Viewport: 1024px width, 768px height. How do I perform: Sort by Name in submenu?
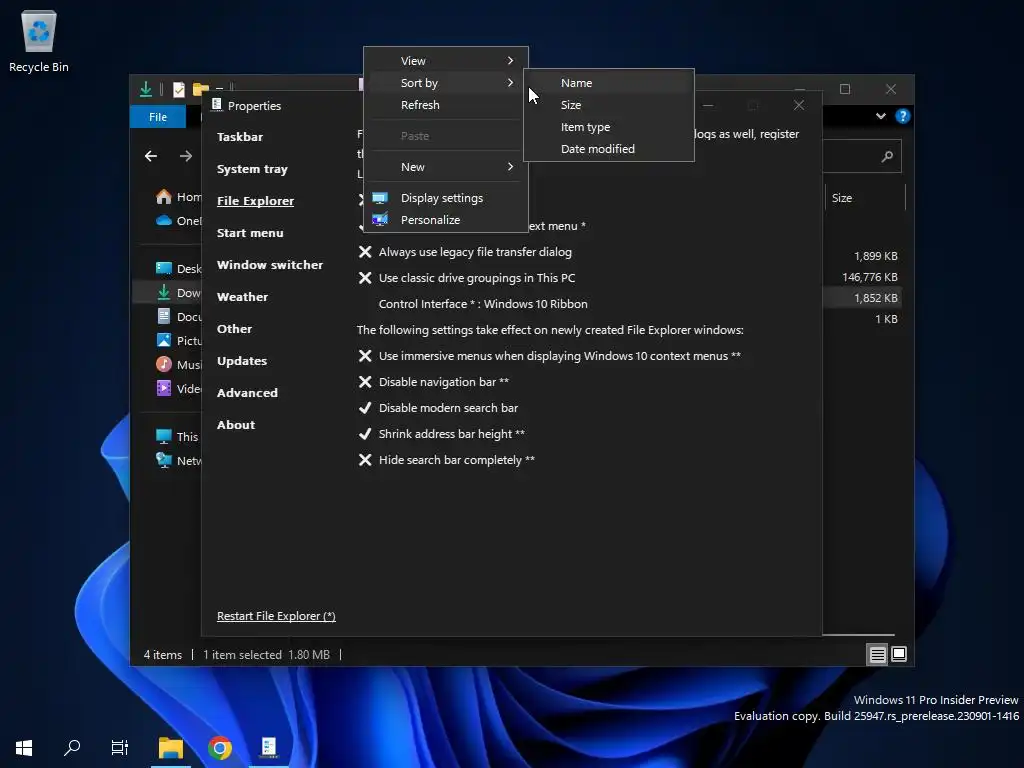[609, 83]
